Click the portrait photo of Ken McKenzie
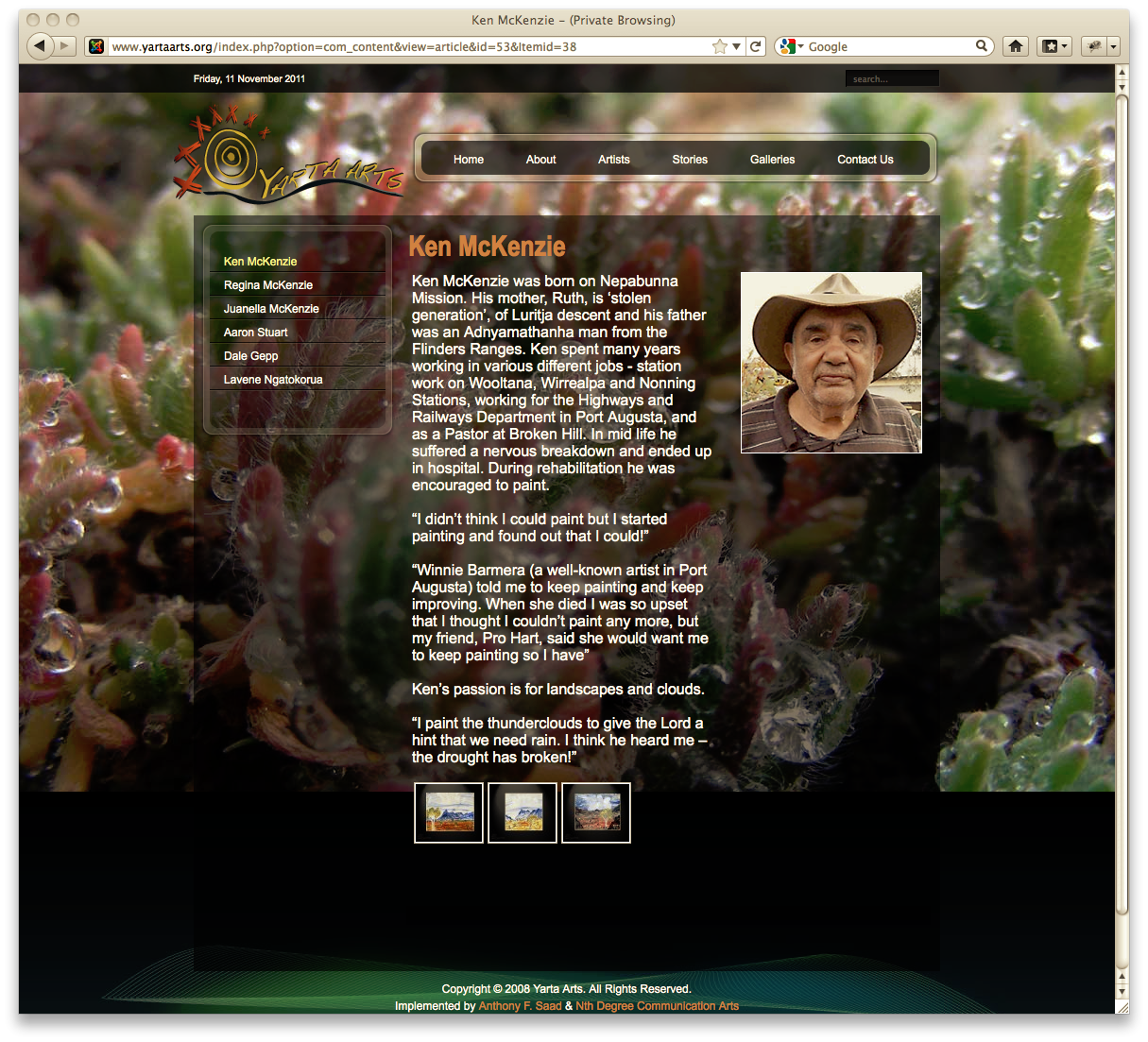This screenshot has width=1148, height=1042. [x=831, y=363]
